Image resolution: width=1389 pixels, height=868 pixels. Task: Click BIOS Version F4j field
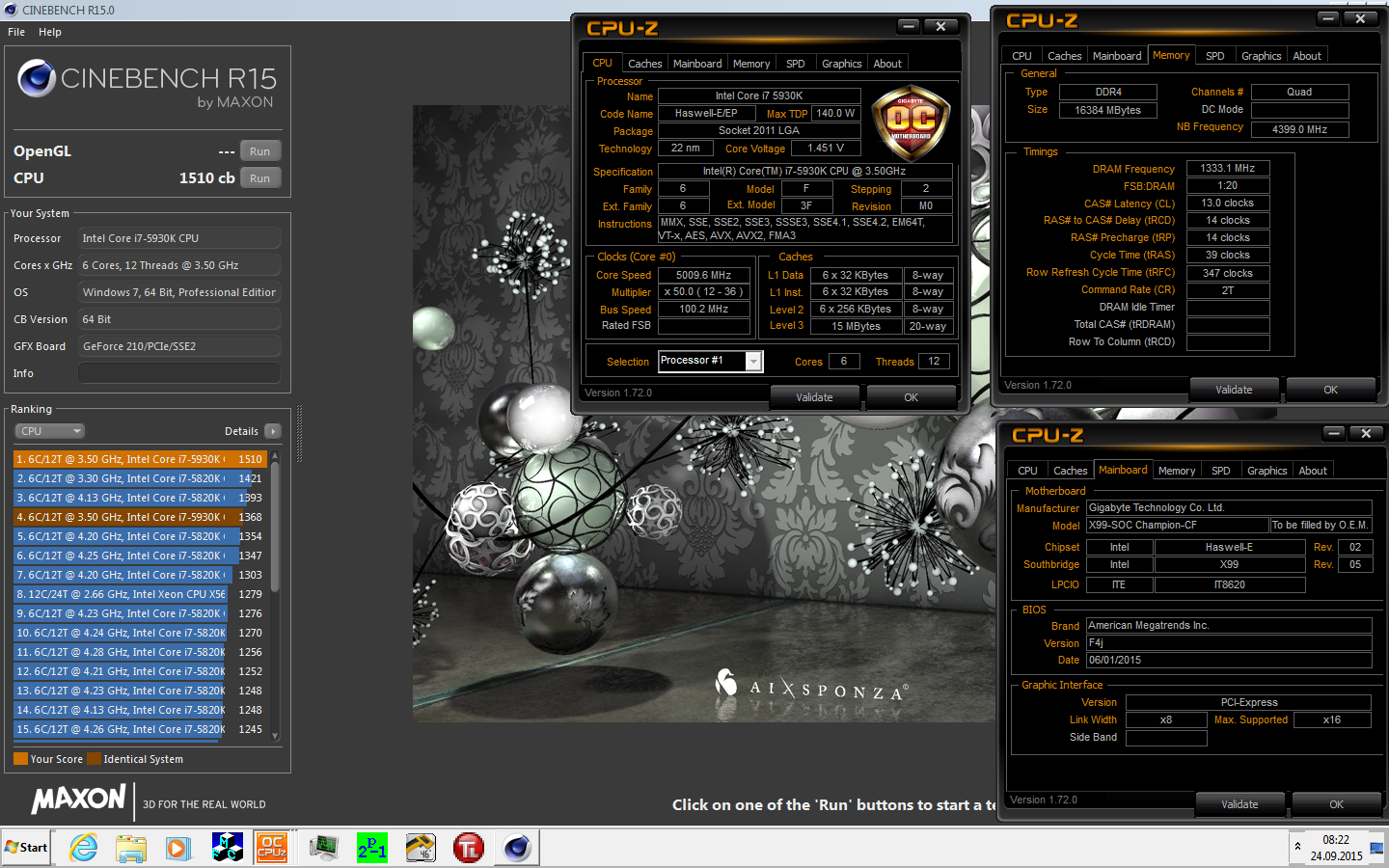[x=1229, y=643]
